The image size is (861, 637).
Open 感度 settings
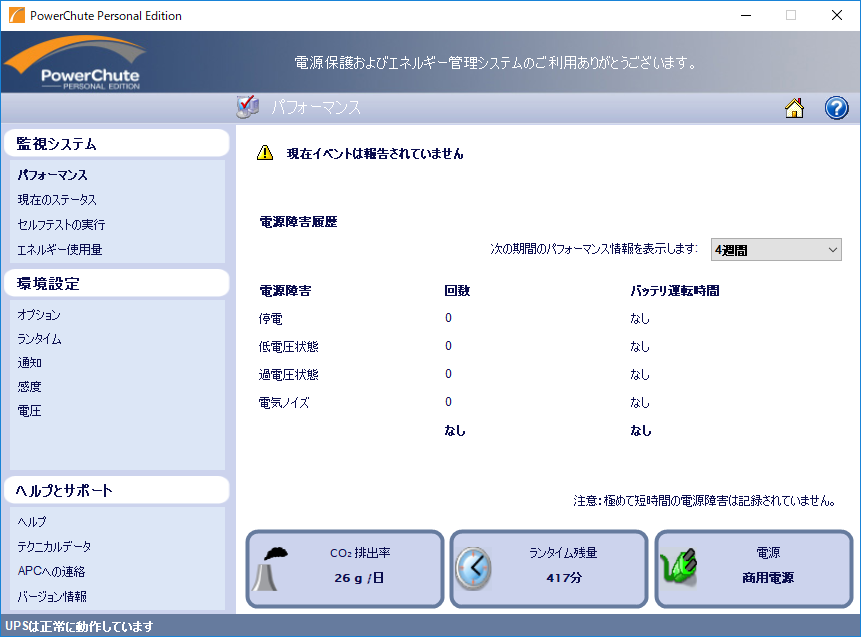point(30,387)
